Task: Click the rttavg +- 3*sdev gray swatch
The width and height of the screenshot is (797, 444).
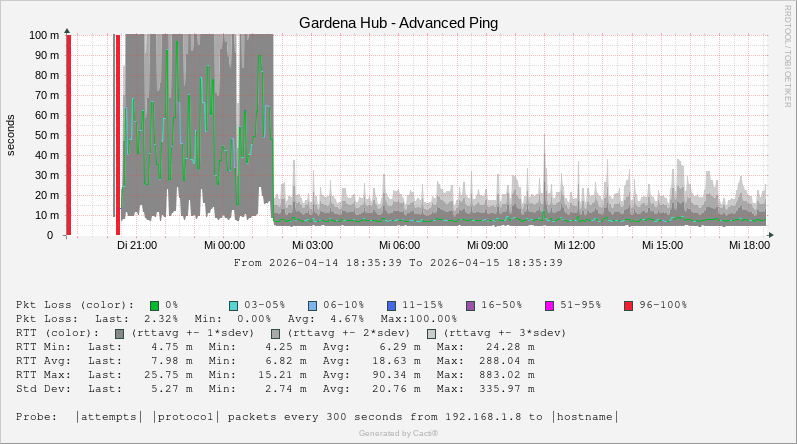Action: click(x=431, y=333)
